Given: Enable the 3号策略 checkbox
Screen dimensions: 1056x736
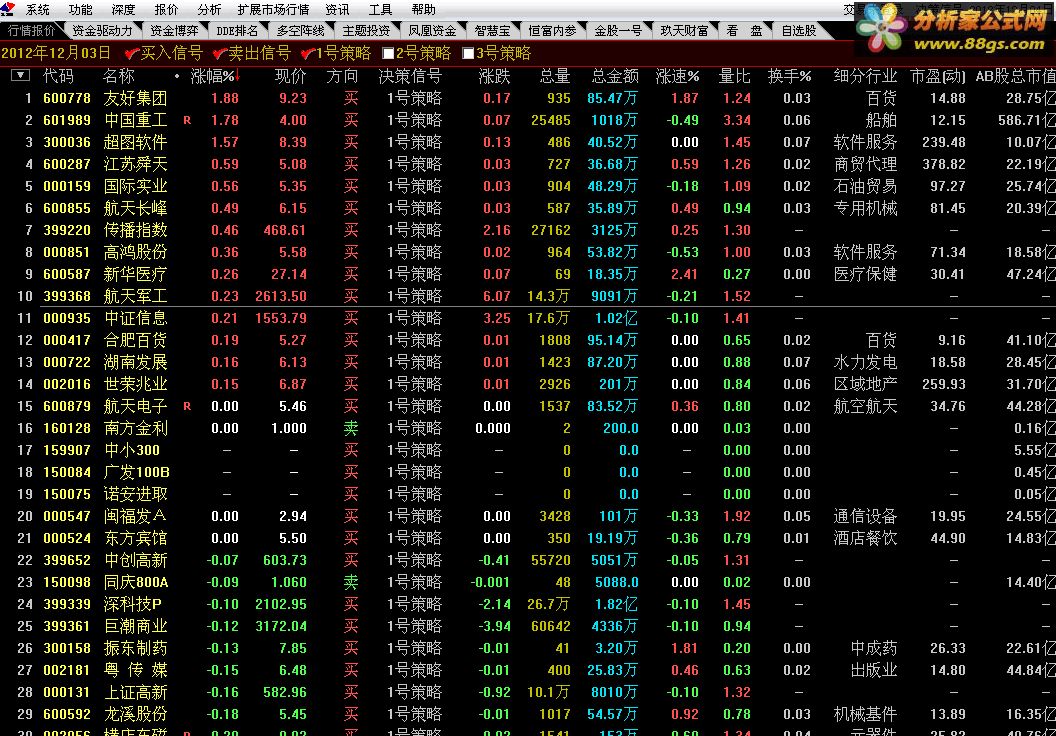Looking at the screenshot, I should [x=468, y=53].
